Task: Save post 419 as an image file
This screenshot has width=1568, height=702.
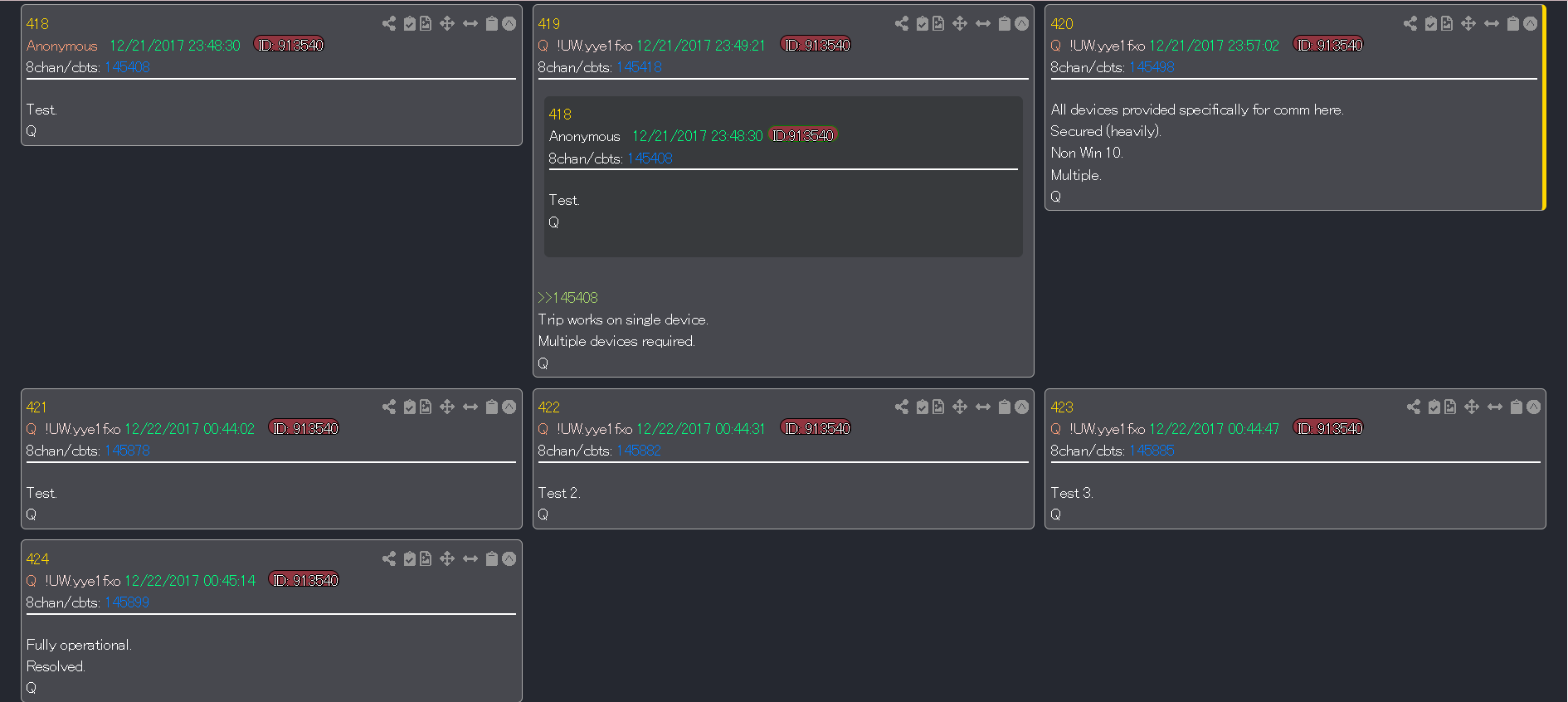Action: (938, 23)
